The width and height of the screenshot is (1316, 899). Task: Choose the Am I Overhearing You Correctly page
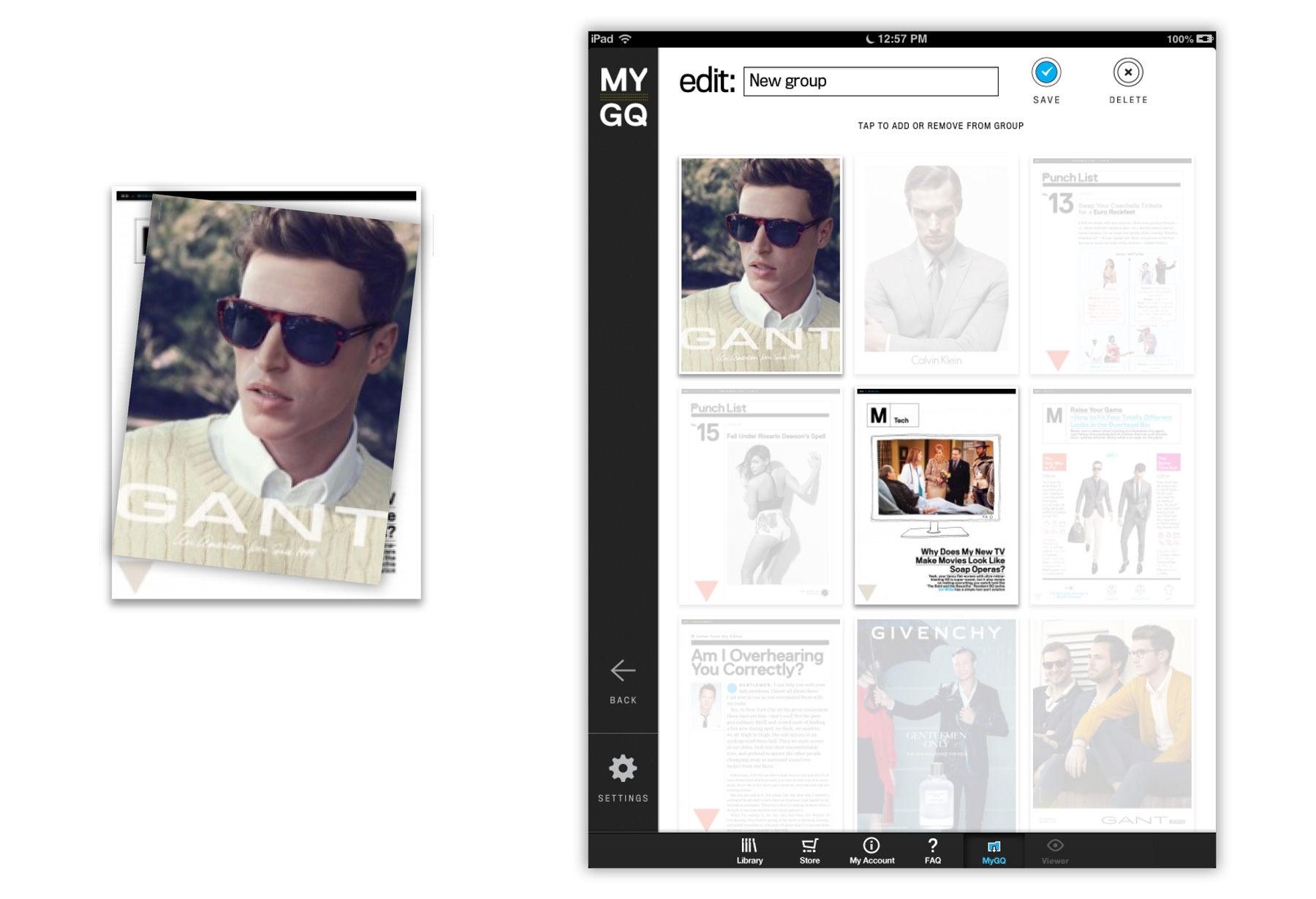pyautogui.click(x=760, y=724)
